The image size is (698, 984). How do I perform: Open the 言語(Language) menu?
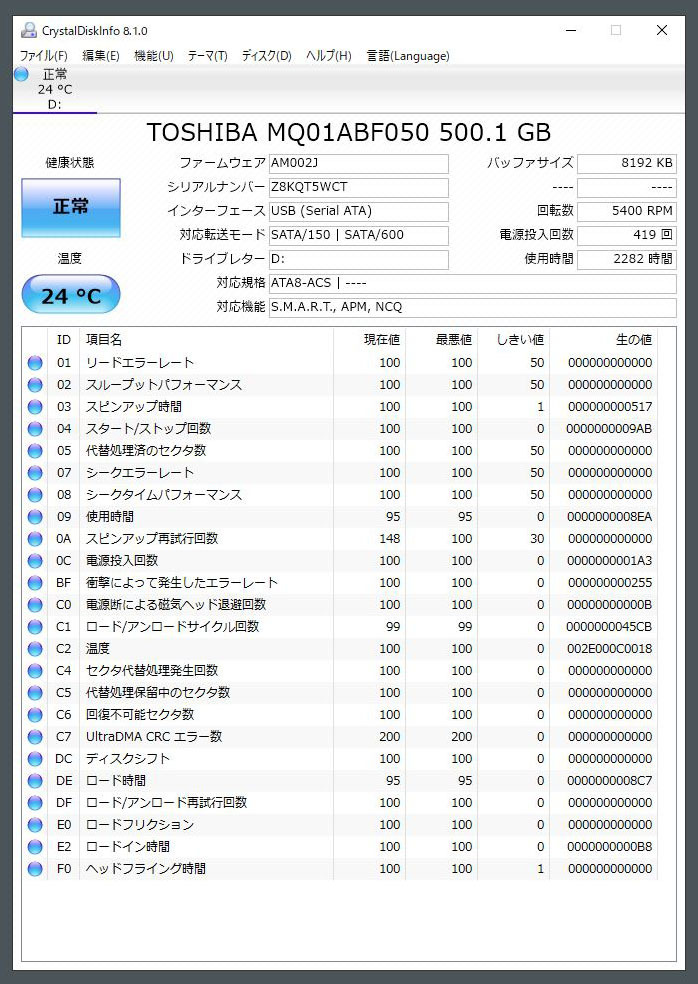click(408, 56)
